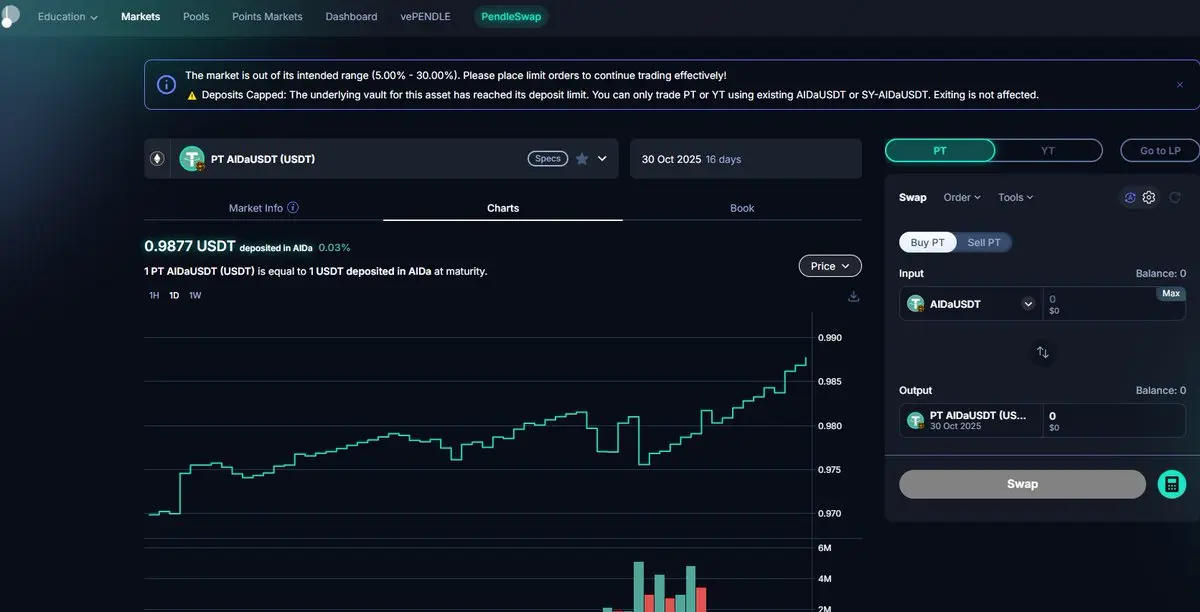This screenshot has height=612, width=1200.
Task: Click the PT AIDaUSDT output token box
Action: click(971, 420)
